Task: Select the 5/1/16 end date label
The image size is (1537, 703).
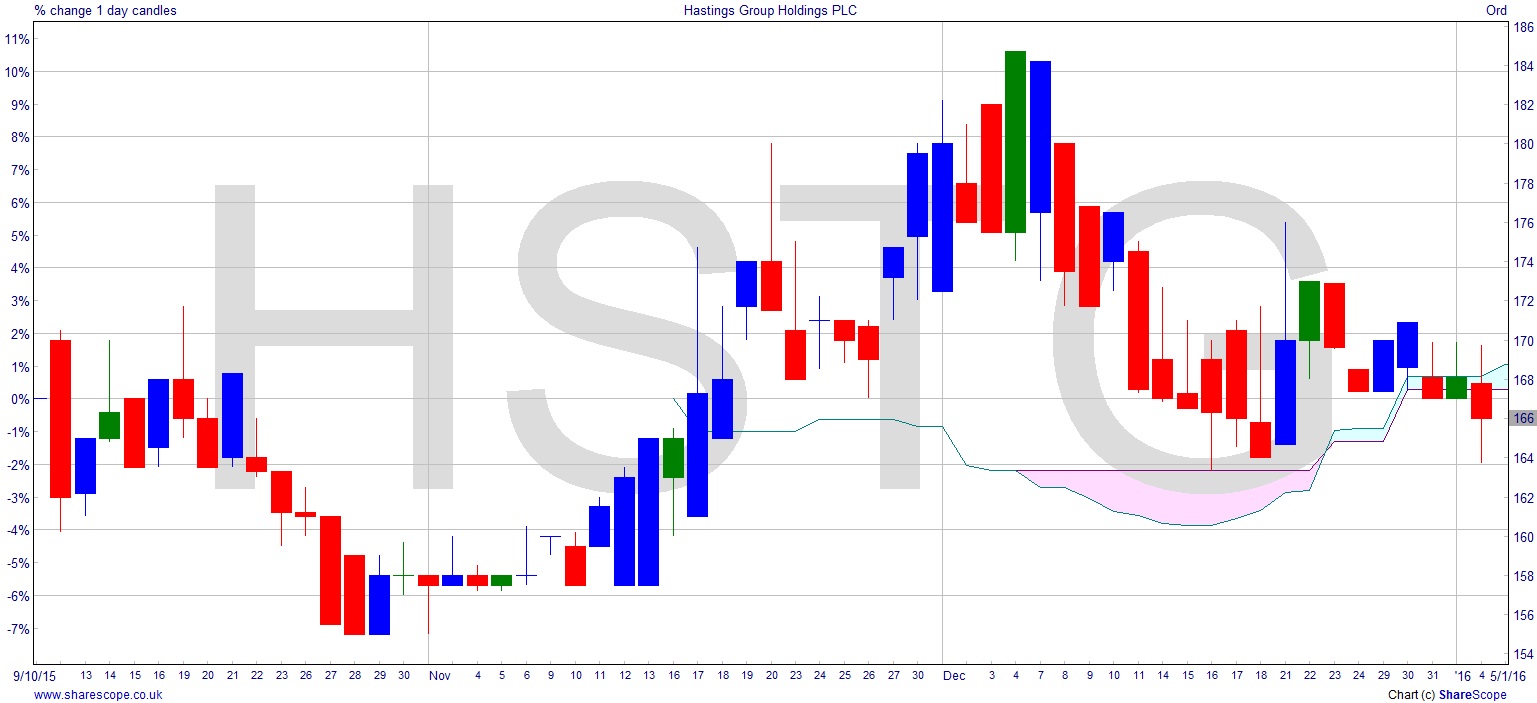Action: point(1509,675)
